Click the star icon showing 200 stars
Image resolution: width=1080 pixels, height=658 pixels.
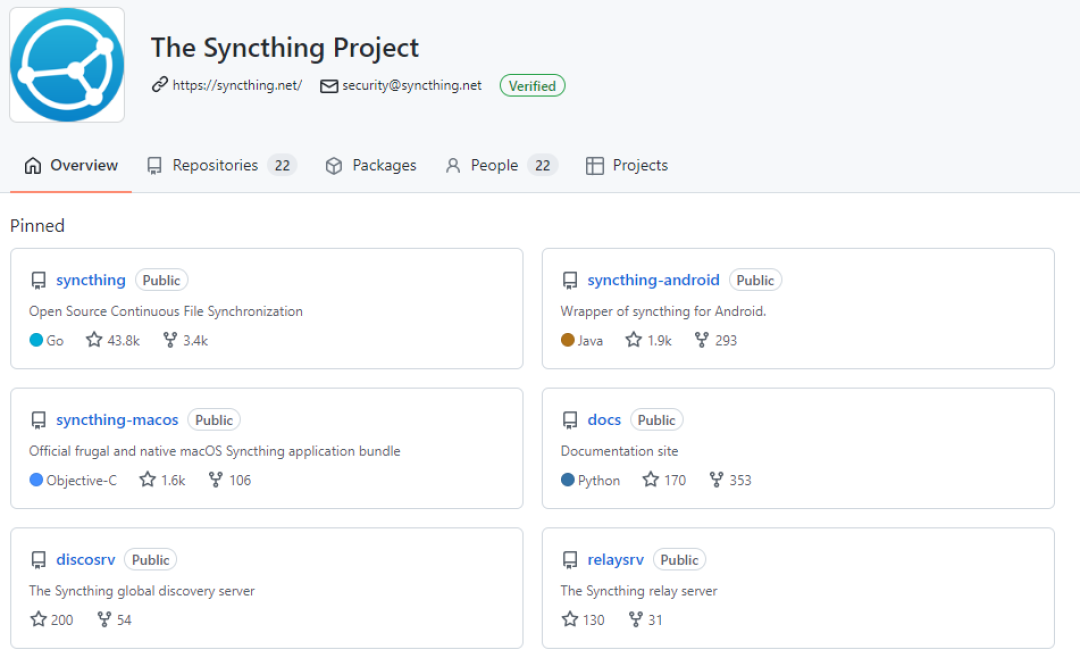click(x=39, y=619)
